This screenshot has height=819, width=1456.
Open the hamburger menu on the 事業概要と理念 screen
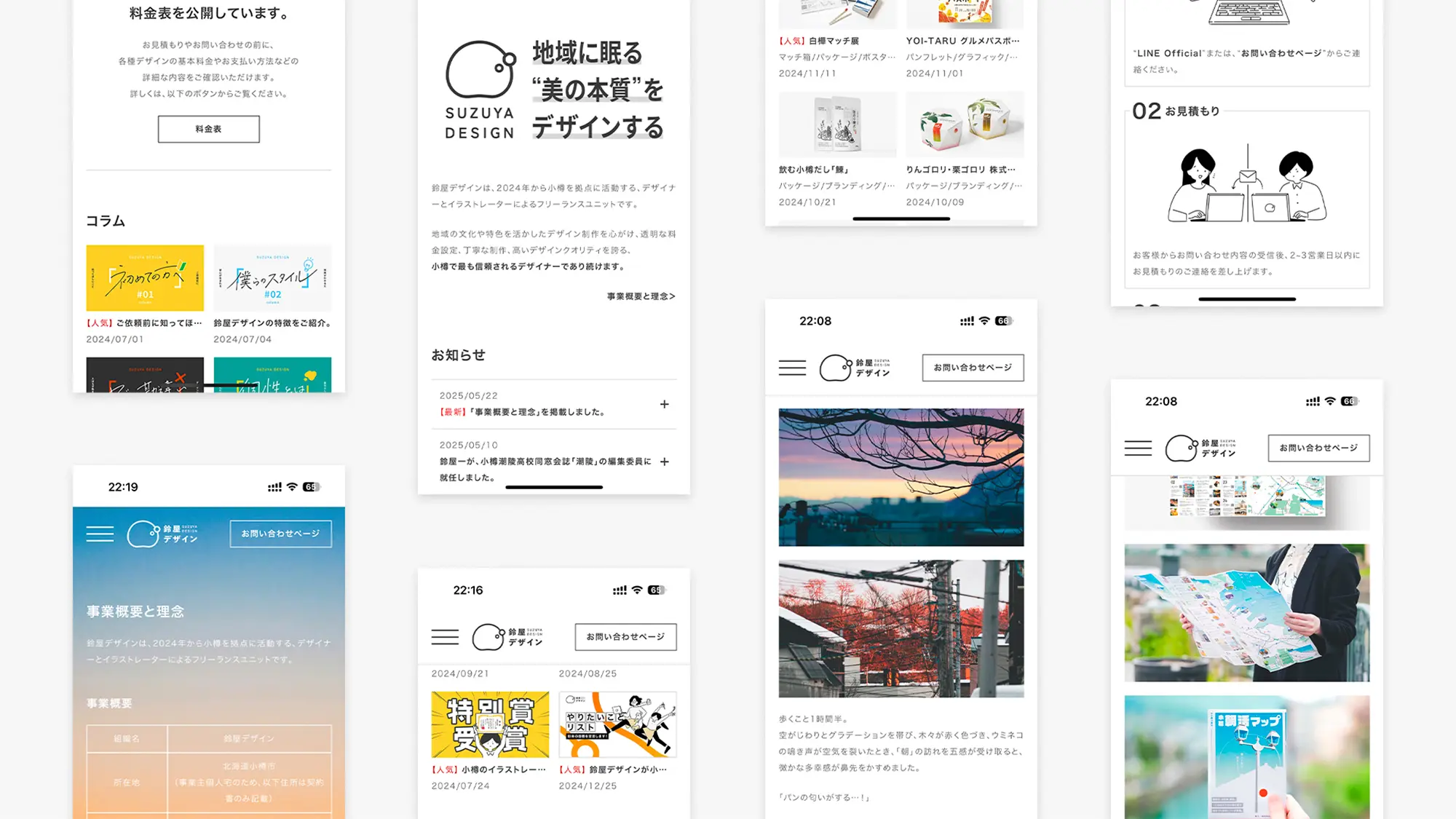pos(100,534)
